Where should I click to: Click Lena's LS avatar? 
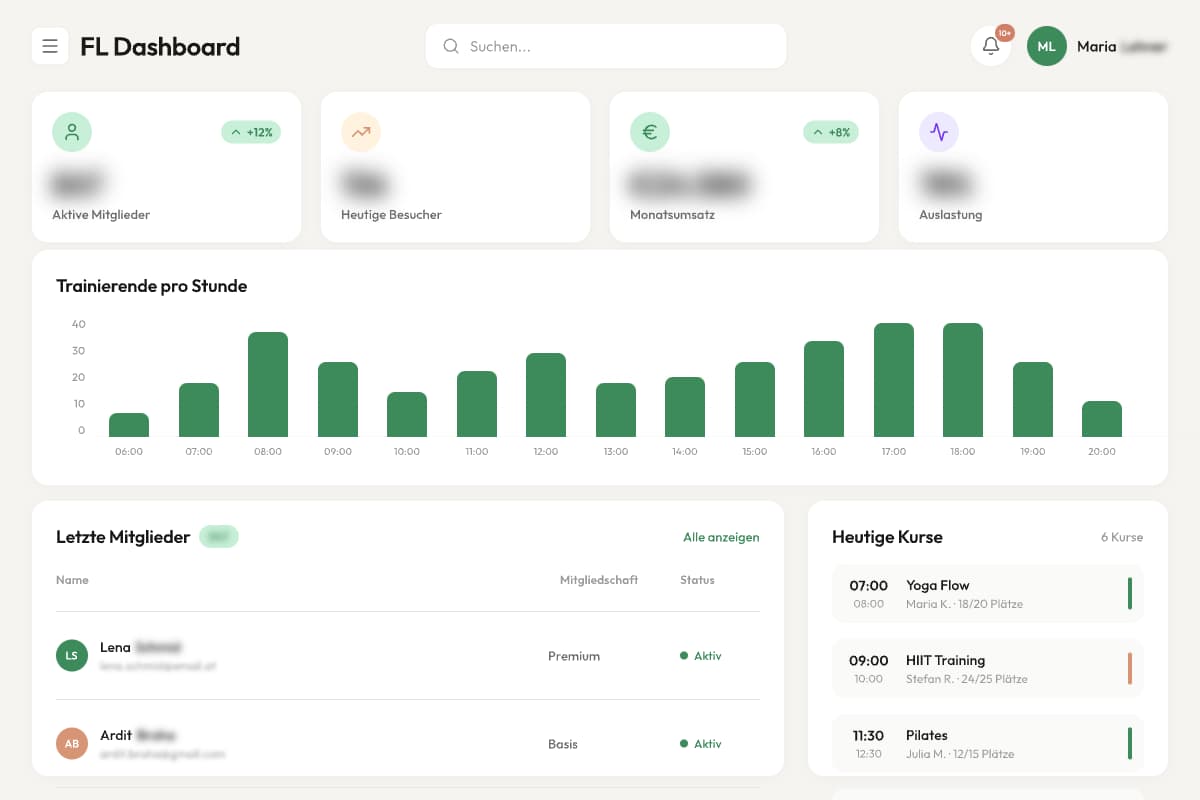71,655
